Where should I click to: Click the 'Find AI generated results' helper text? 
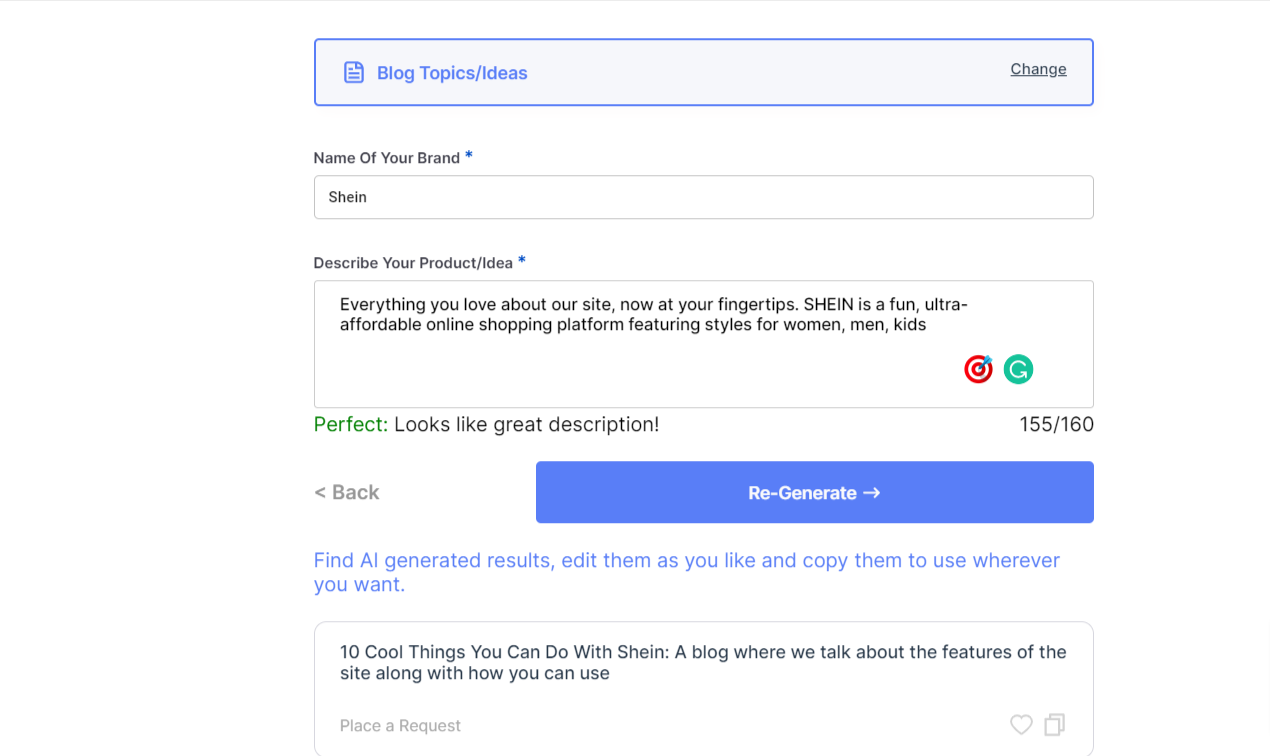tap(686, 572)
